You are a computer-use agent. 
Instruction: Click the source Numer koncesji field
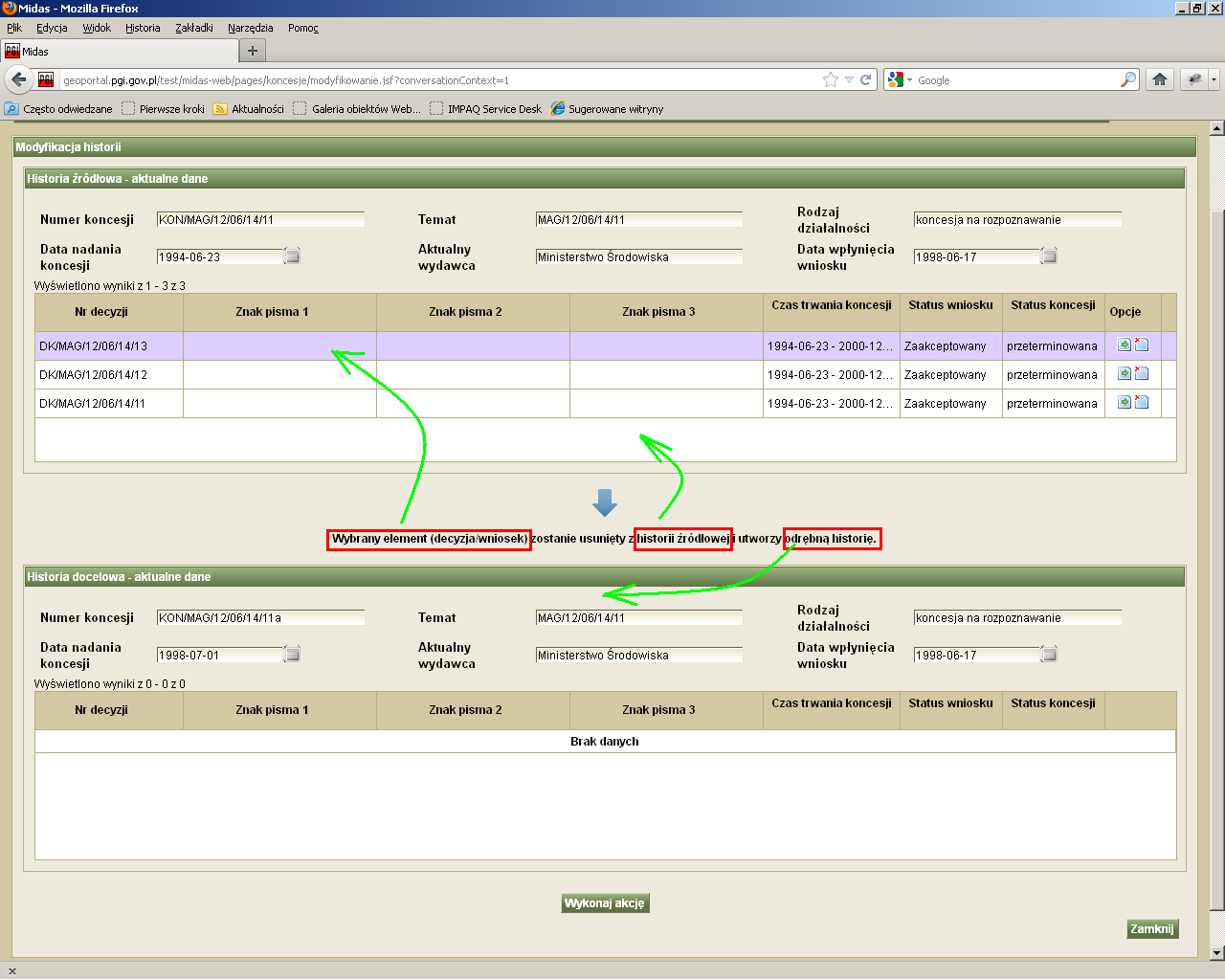[x=260, y=219]
